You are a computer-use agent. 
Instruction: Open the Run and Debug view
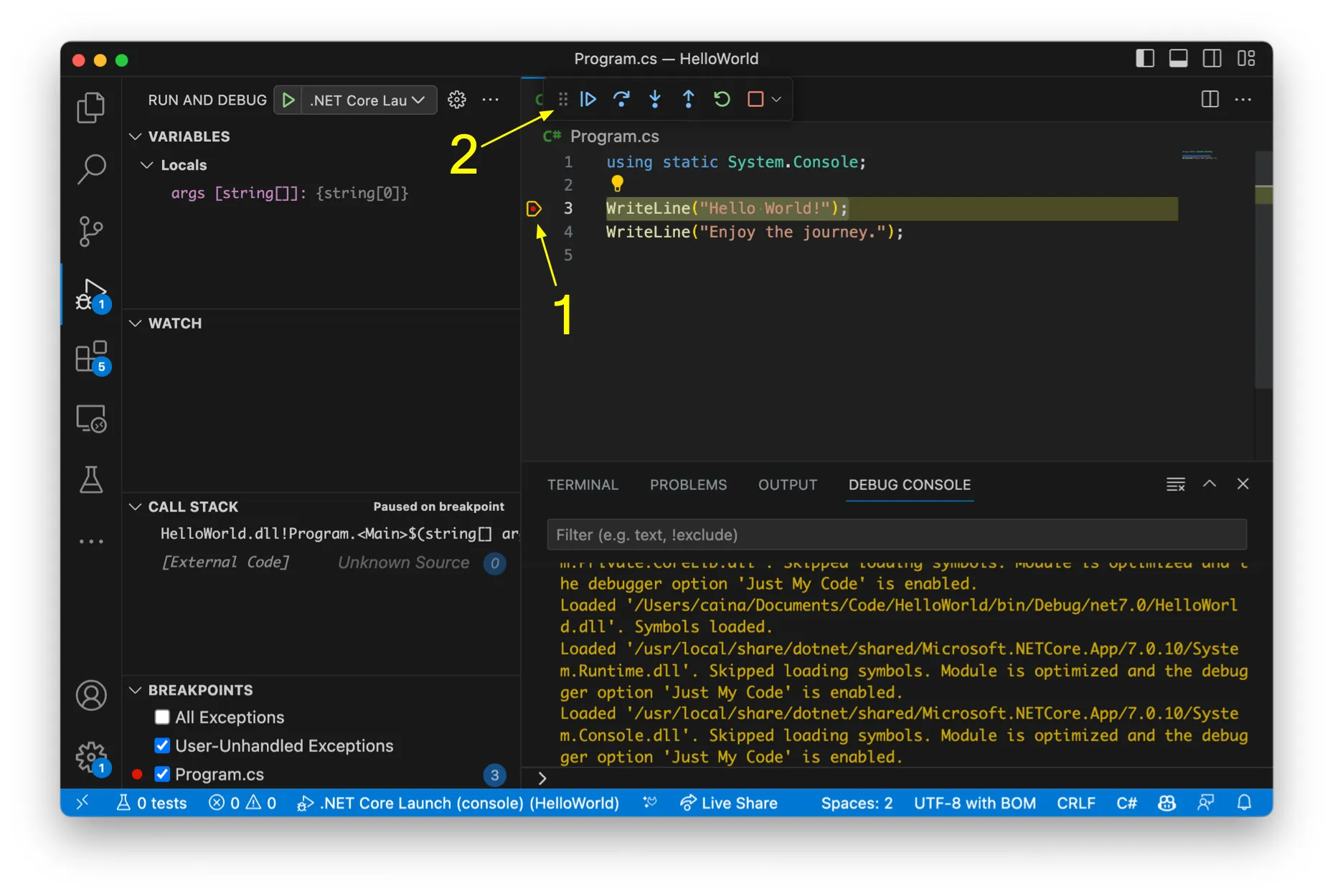click(x=91, y=294)
